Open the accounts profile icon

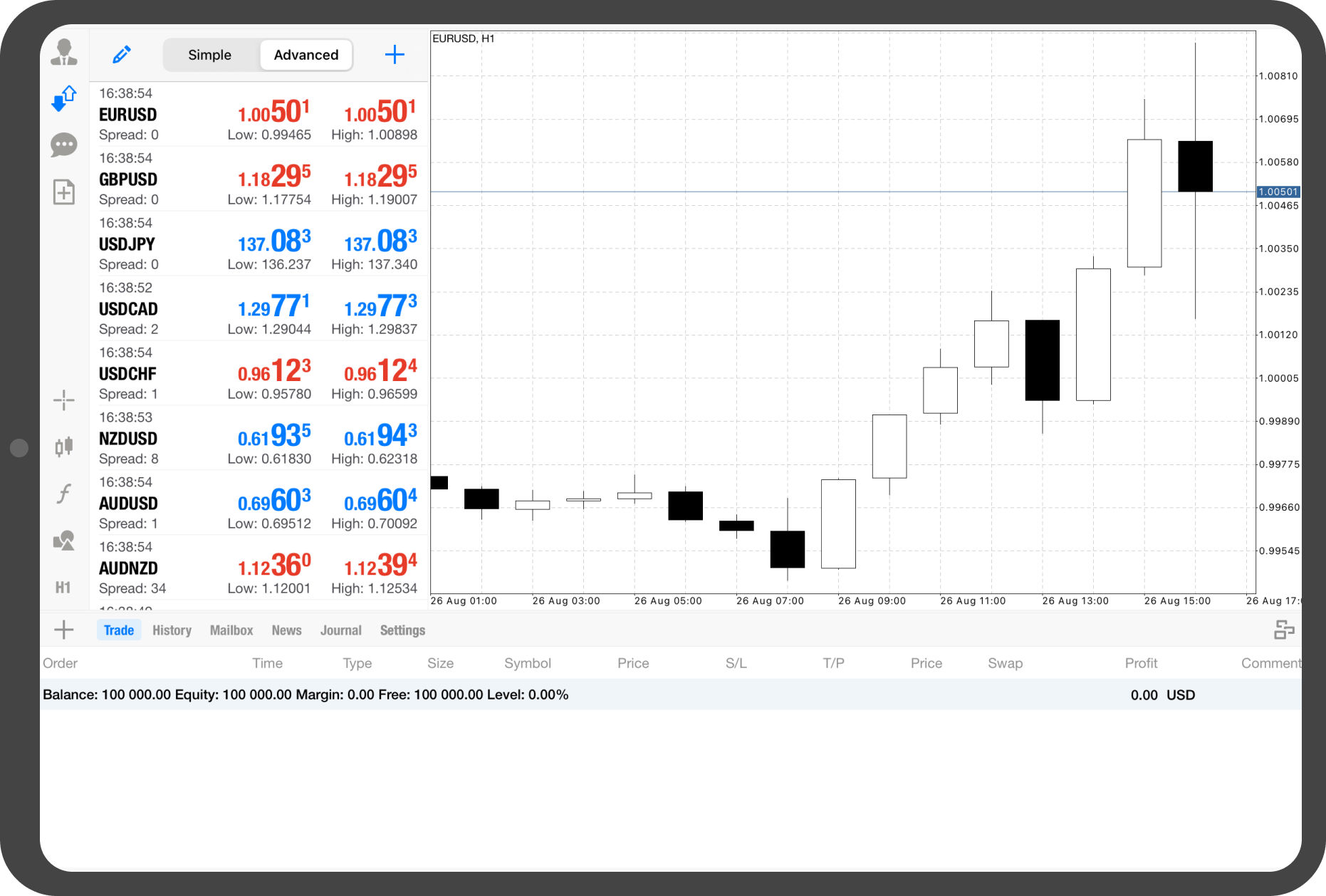click(x=64, y=53)
